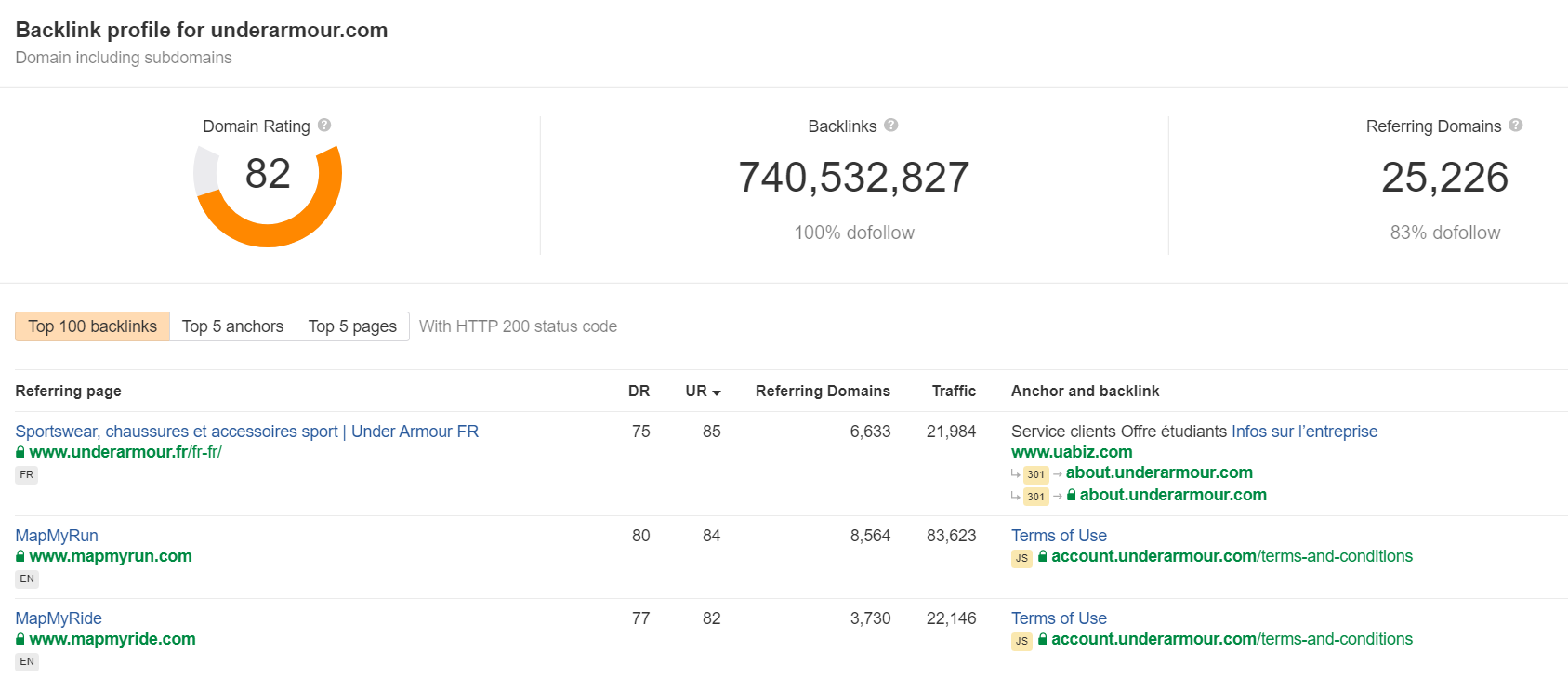Open the Backlinks help question icon
This screenshot has width=1568, height=678.
(x=891, y=125)
